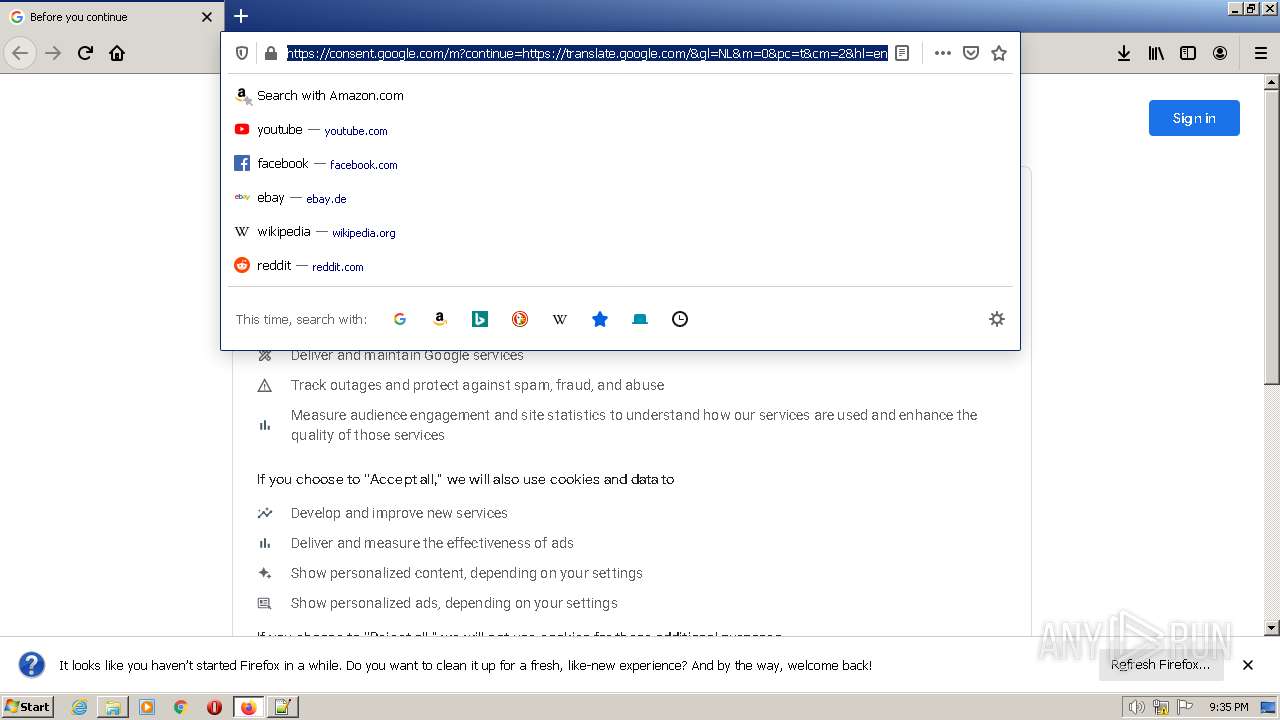The width and height of the screenshot is (1280, 720).
Task: Search this time with Bing
Action: [480, 319]
